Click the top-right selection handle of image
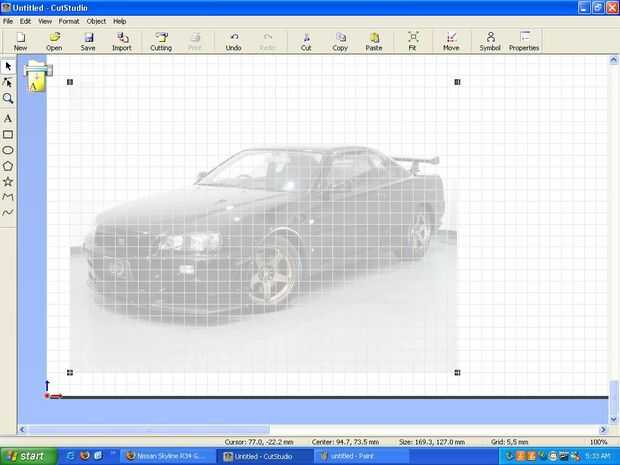The height and width of the screenshot is (465, 620). (457, 82)
